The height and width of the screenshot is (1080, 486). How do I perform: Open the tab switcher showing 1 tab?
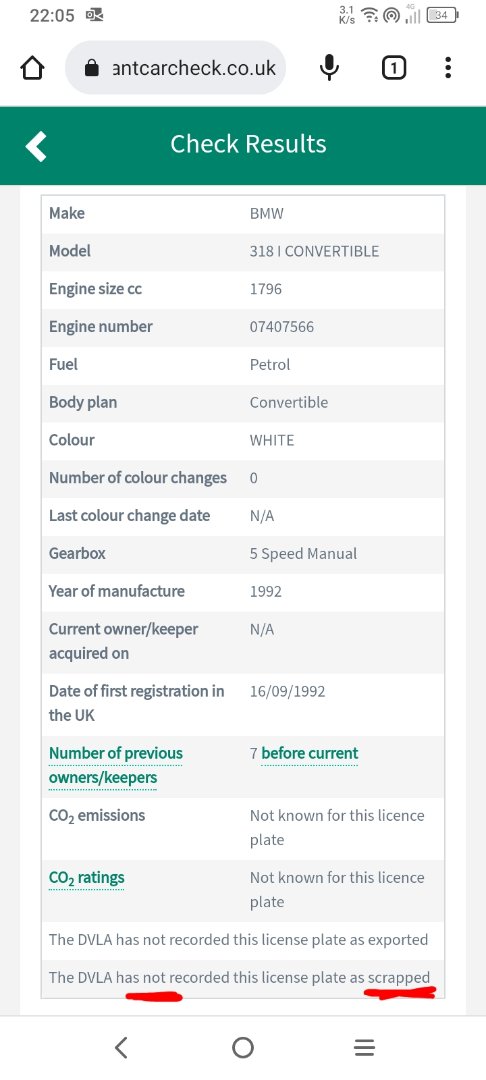coord(394,68)
